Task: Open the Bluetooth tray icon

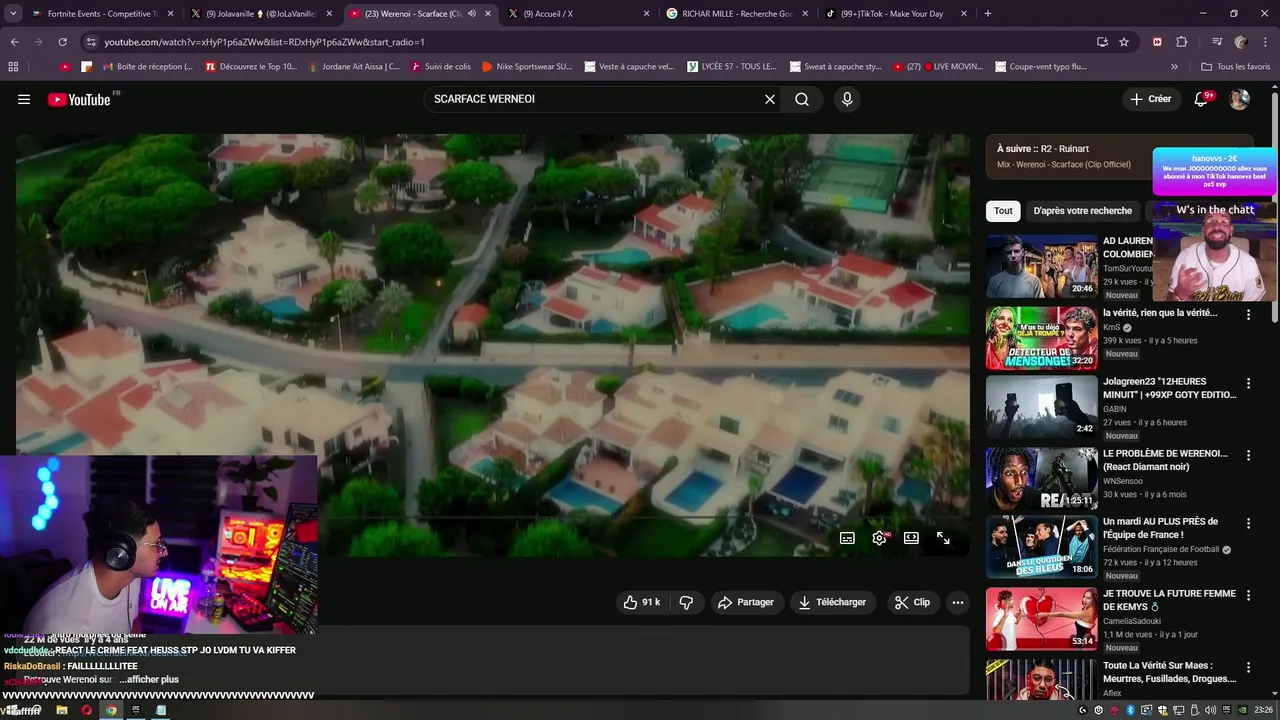Action: (1130, 710)
